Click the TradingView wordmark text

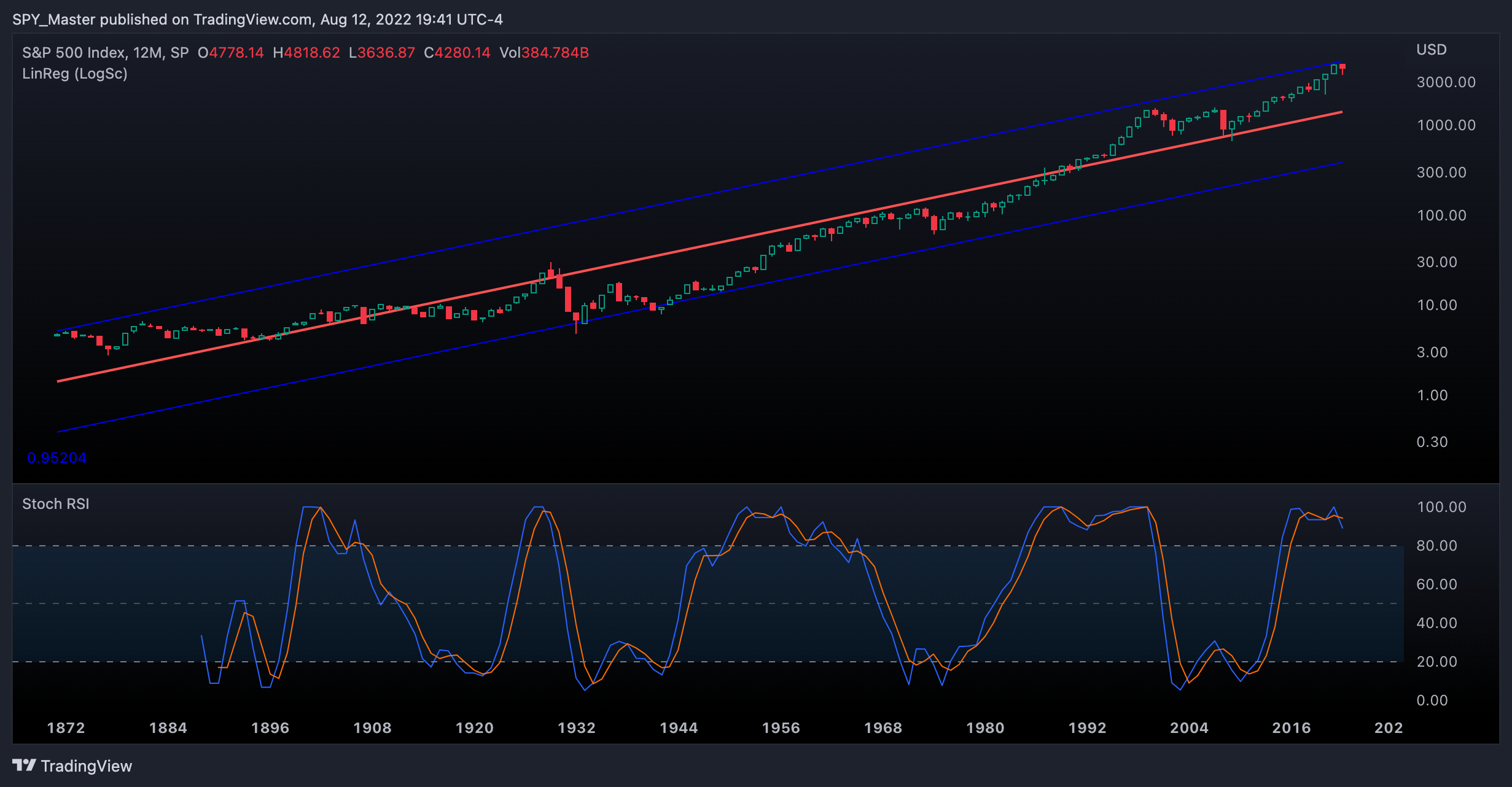coord(87,766)
